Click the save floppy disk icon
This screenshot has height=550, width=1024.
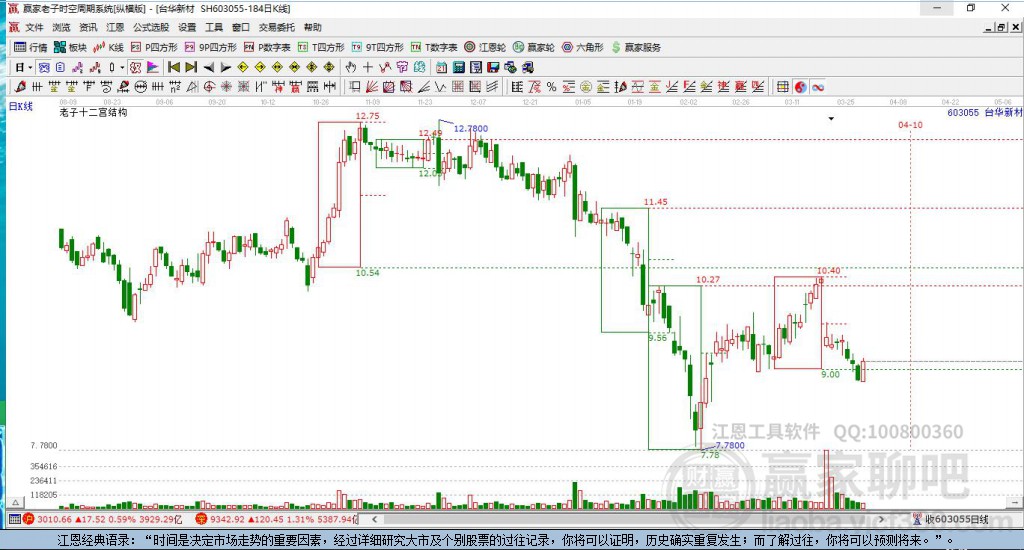pyautogui.click(x=493, y=67)
